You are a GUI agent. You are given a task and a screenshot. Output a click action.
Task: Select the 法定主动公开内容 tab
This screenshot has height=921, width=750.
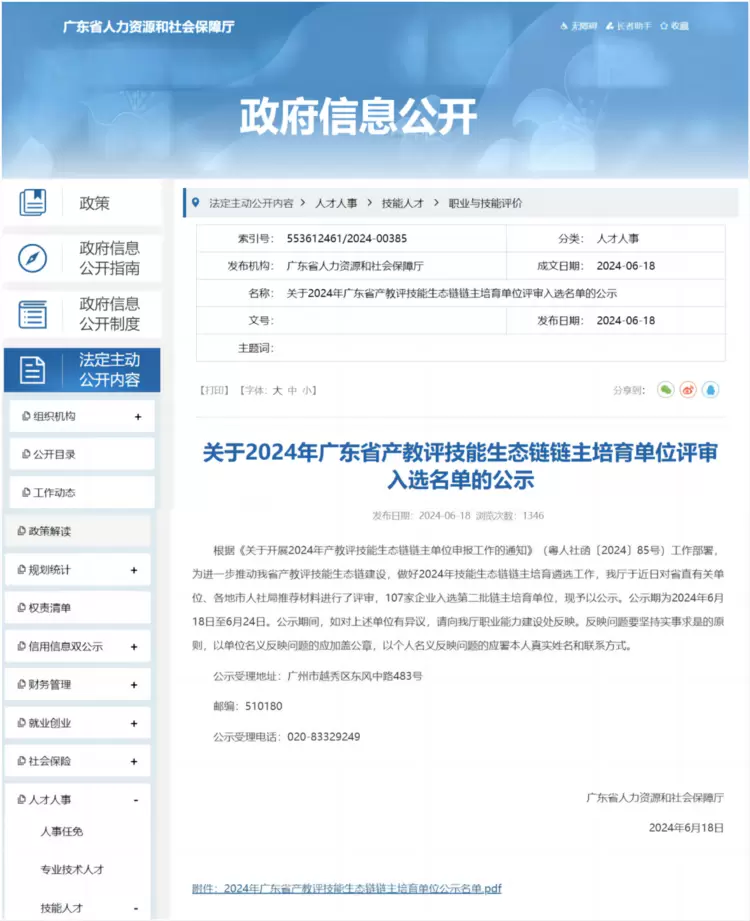tap(81, 370)
